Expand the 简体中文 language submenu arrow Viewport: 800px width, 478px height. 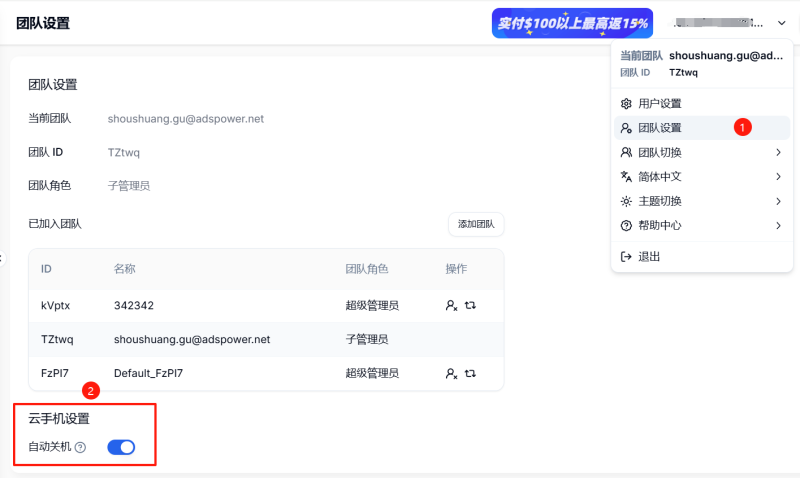pyautogui.click(x=778, y=177)
